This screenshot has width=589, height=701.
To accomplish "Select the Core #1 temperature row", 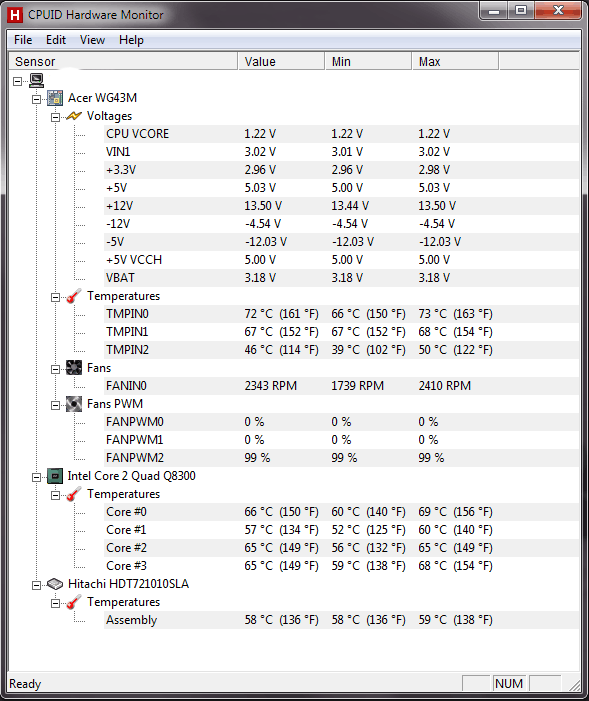I will (342, 530).
